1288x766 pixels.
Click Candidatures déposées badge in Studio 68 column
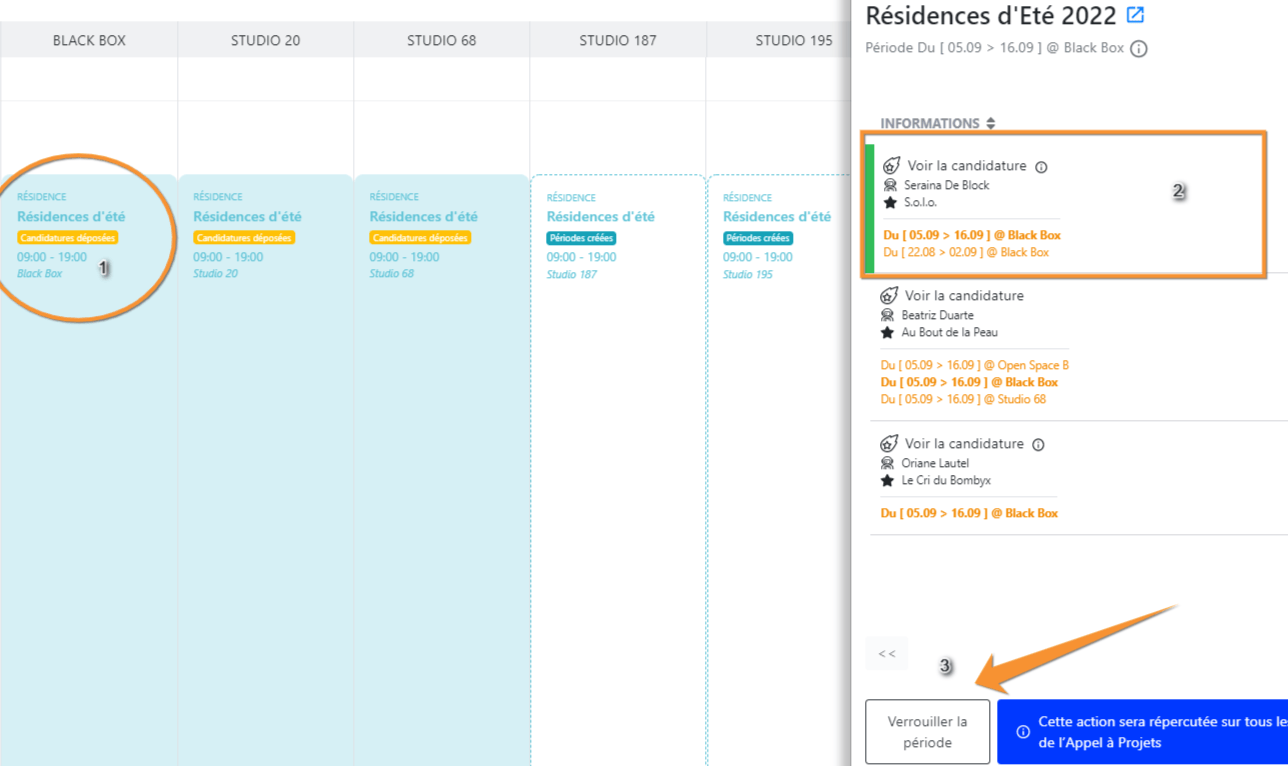pos(420,238)
